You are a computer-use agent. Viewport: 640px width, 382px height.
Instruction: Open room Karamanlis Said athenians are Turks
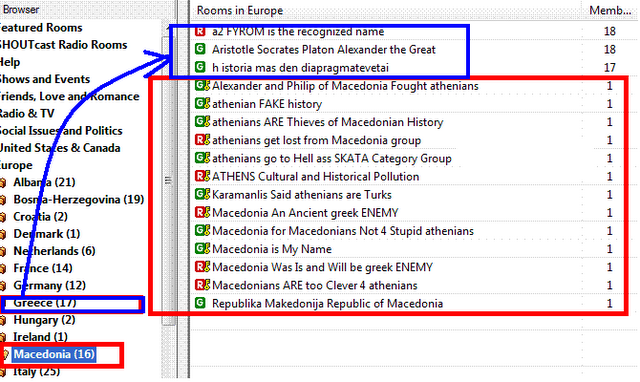coord(302,195)
